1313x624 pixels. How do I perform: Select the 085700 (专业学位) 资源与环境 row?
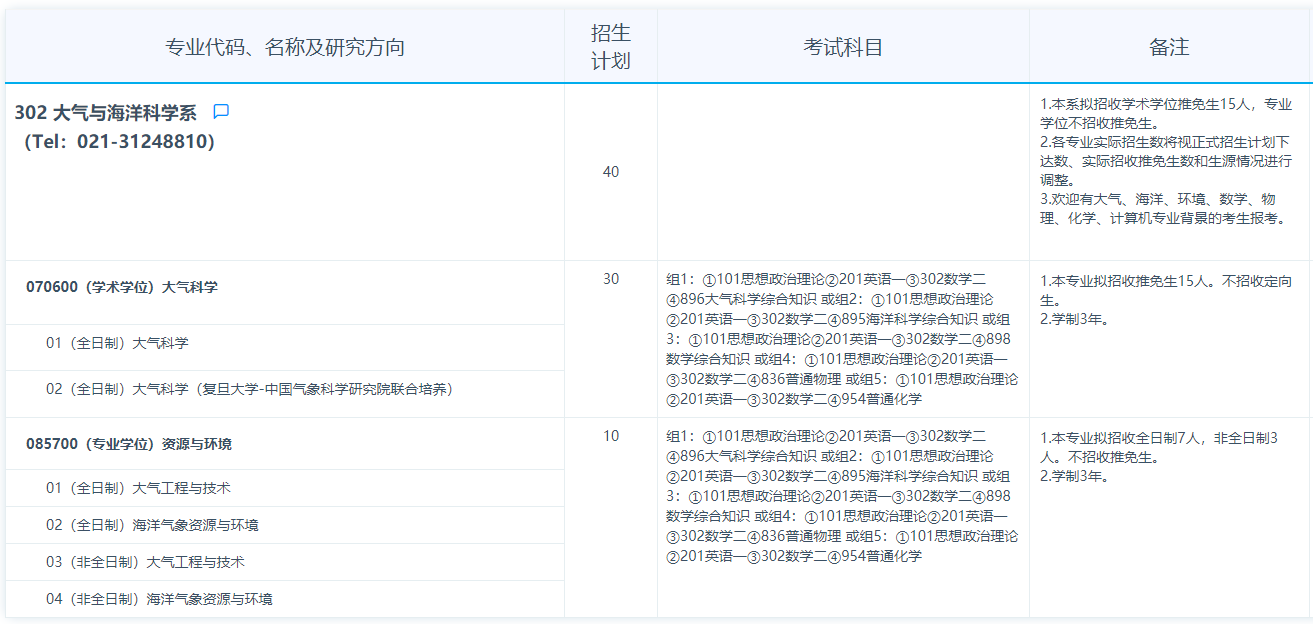129,444
